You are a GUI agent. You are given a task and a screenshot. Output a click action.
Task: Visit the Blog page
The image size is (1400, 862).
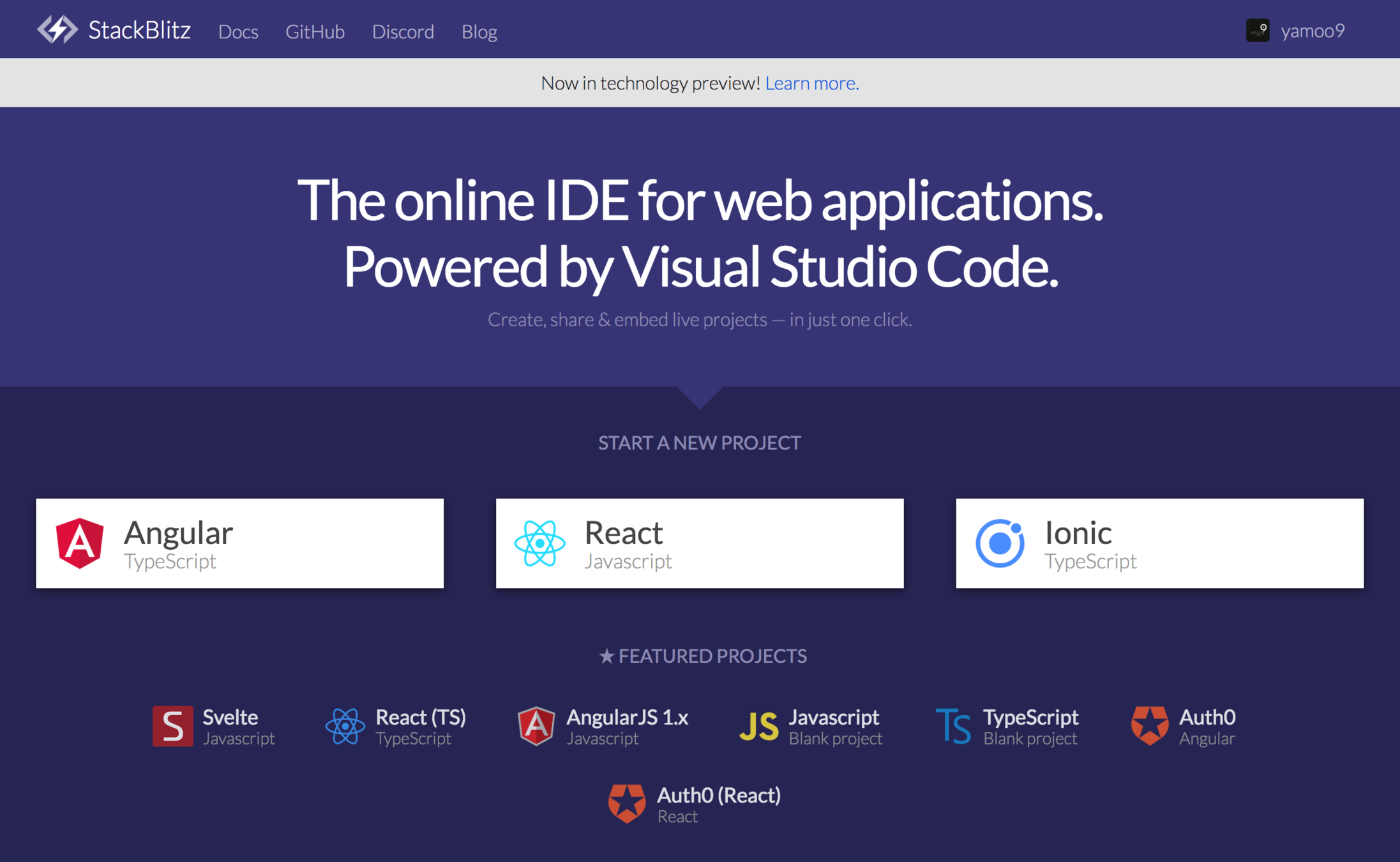click(479, 31)
